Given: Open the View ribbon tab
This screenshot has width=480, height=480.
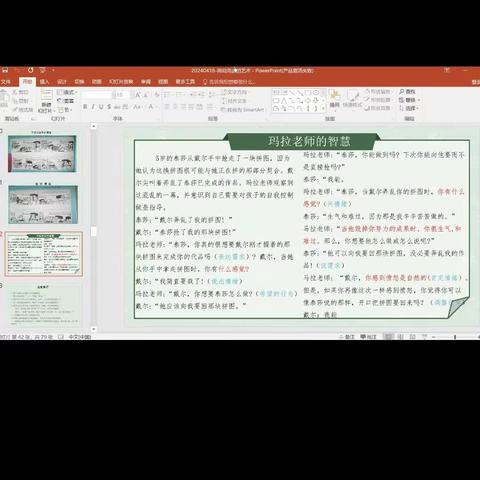Looking at the screenshot, I should tap(163, 82).
